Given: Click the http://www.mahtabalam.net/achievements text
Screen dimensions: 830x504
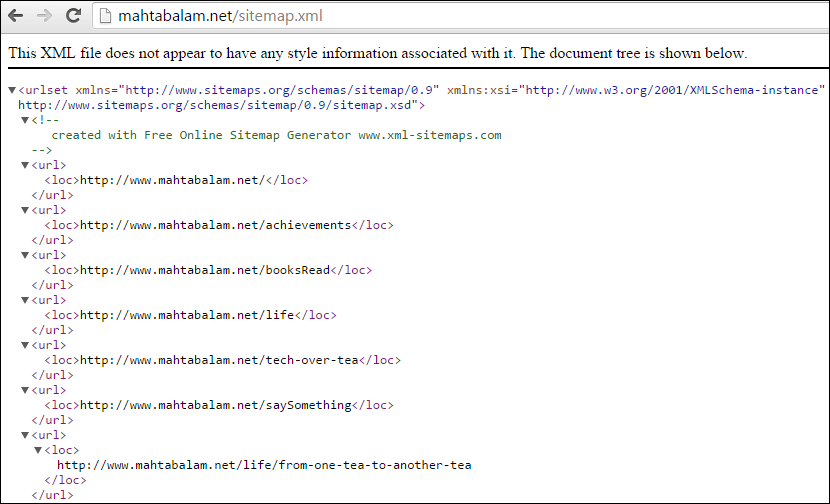Looking at the screenshot, I should pos(215,225).
